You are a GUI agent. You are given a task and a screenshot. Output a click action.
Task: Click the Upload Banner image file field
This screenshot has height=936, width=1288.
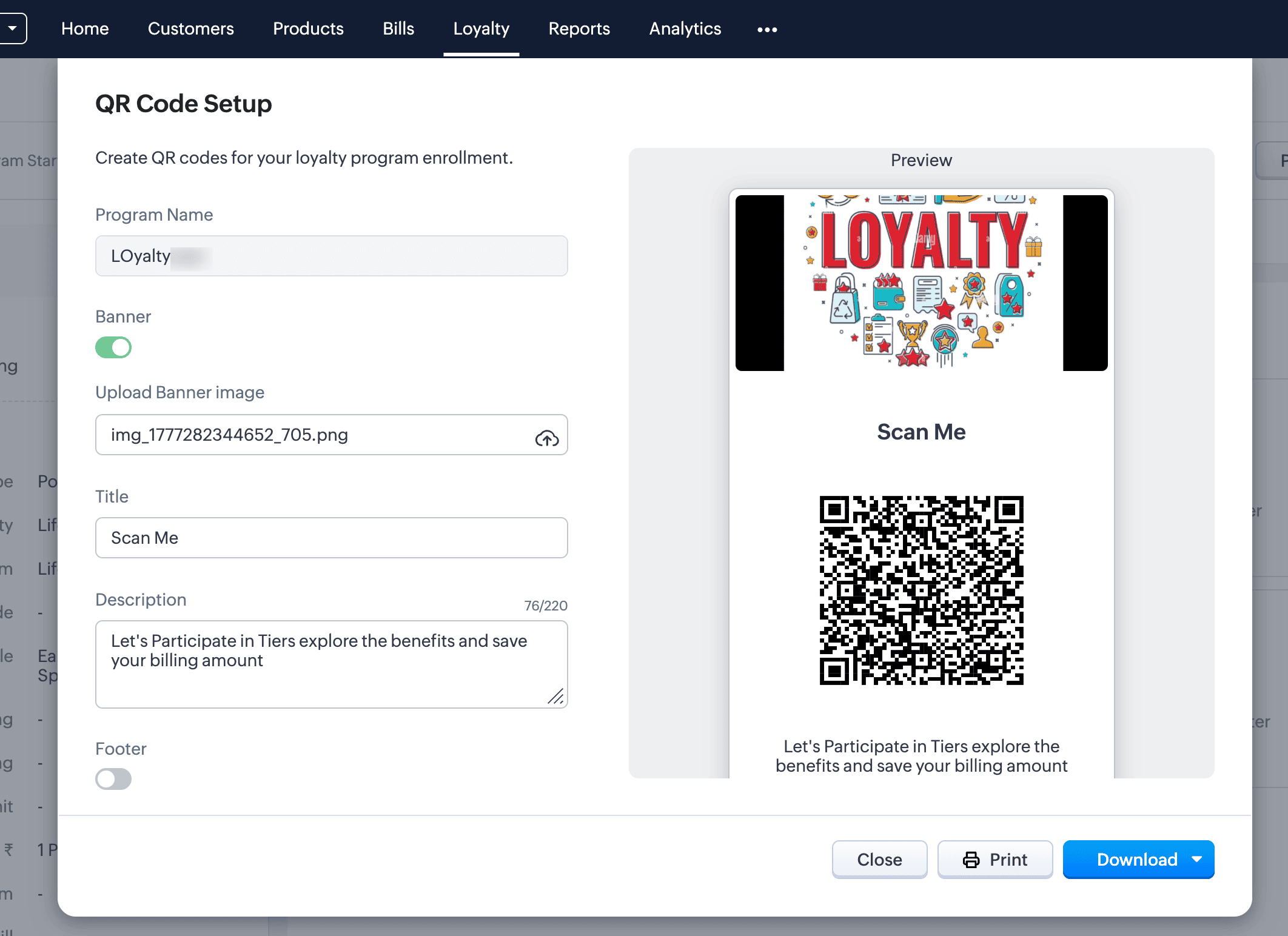pos(332,435)
